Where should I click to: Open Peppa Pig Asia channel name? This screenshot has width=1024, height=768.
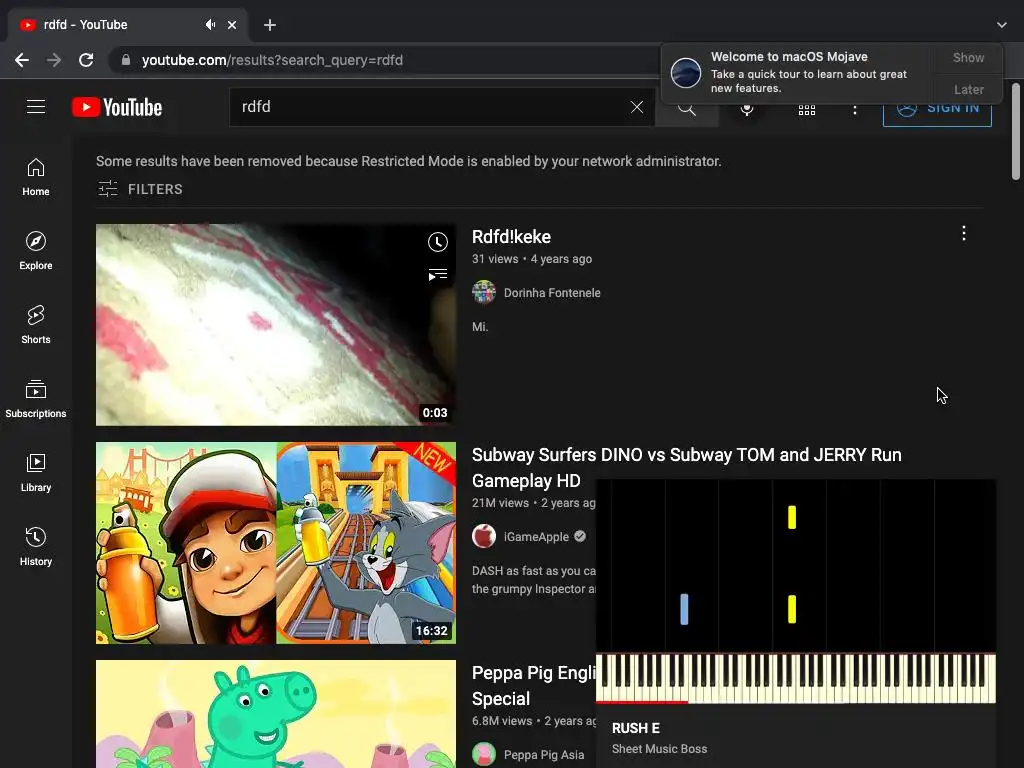click(x=544, y=755)
